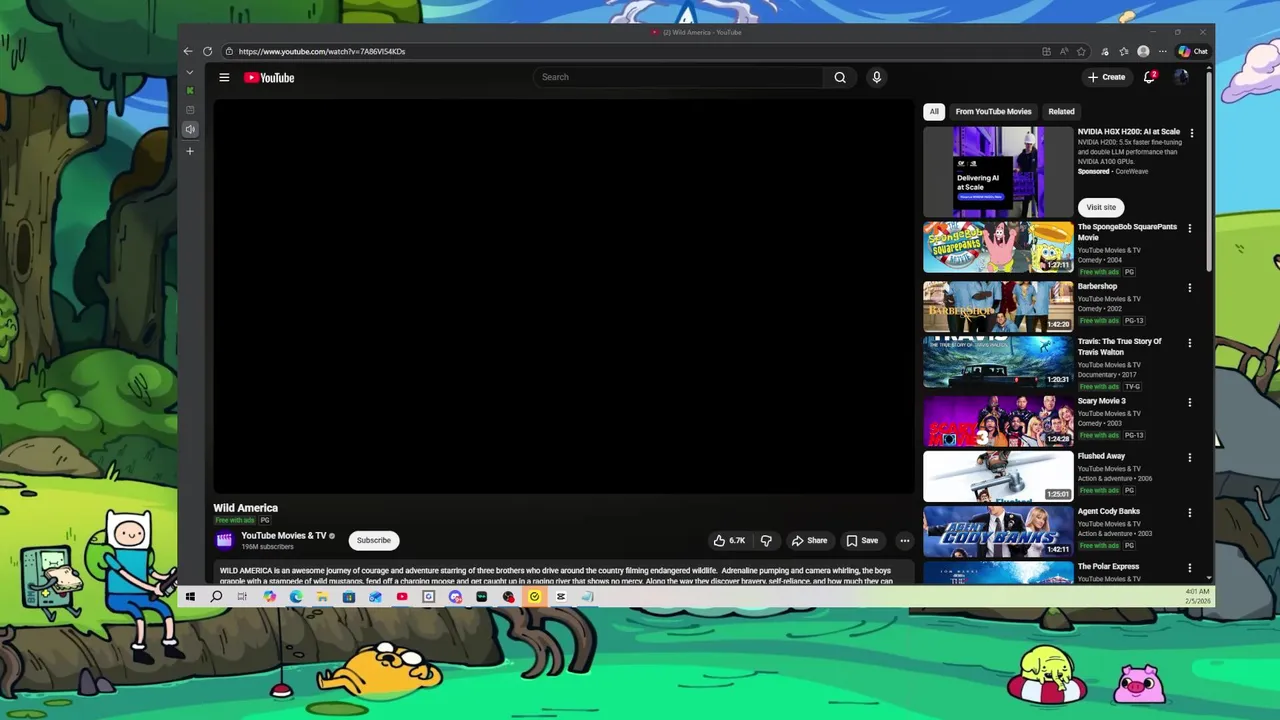The height and width of the screenshot is (720, 1280).
Task: Open the Flushed Away thumbnail
Action: point(998,476)
